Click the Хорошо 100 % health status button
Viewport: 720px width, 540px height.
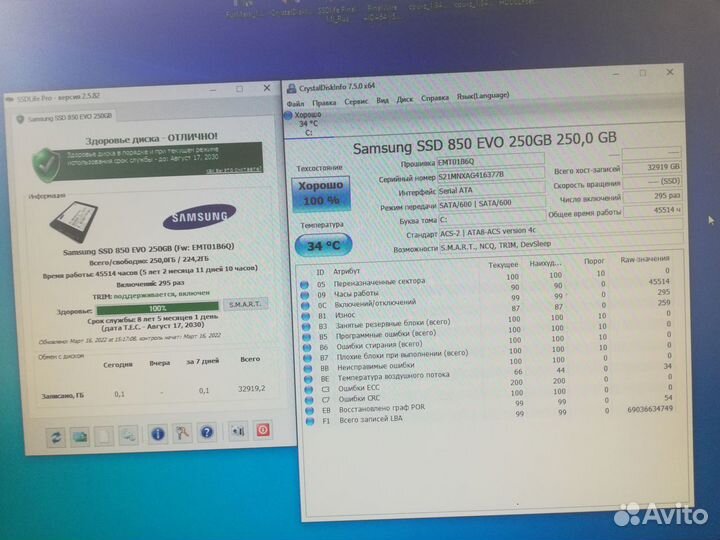pyautogui.click(x=321, y=193)
